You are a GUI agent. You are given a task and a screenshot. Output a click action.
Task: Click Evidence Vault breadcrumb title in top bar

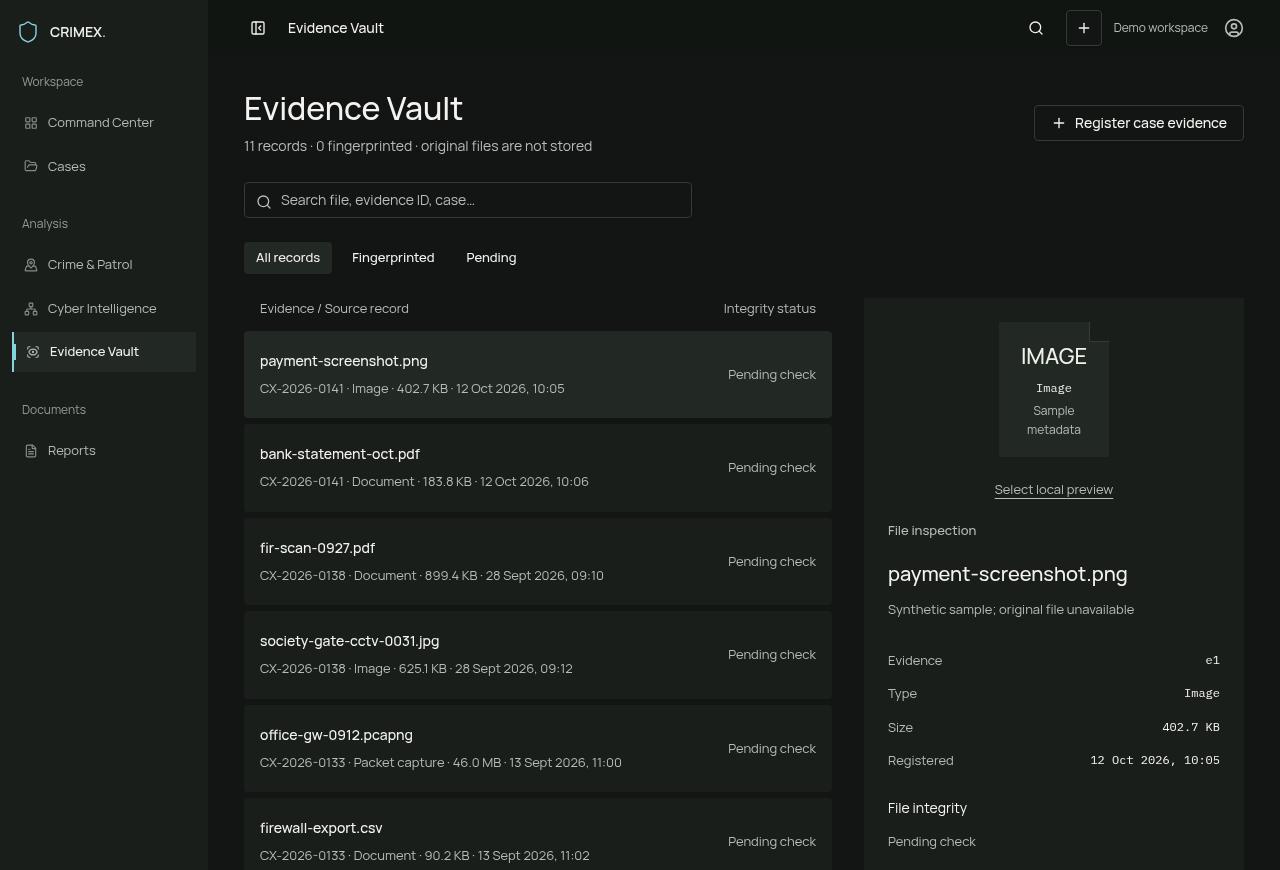tap(336, 28)
